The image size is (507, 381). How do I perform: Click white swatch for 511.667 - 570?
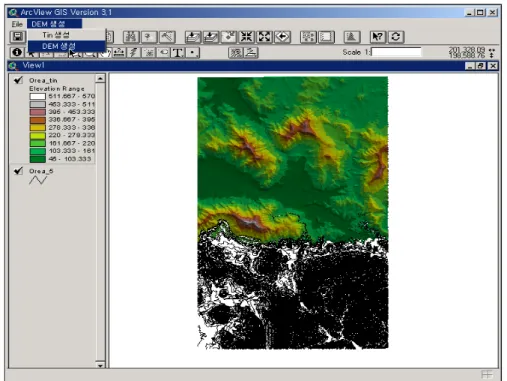[x=37, y=96]
